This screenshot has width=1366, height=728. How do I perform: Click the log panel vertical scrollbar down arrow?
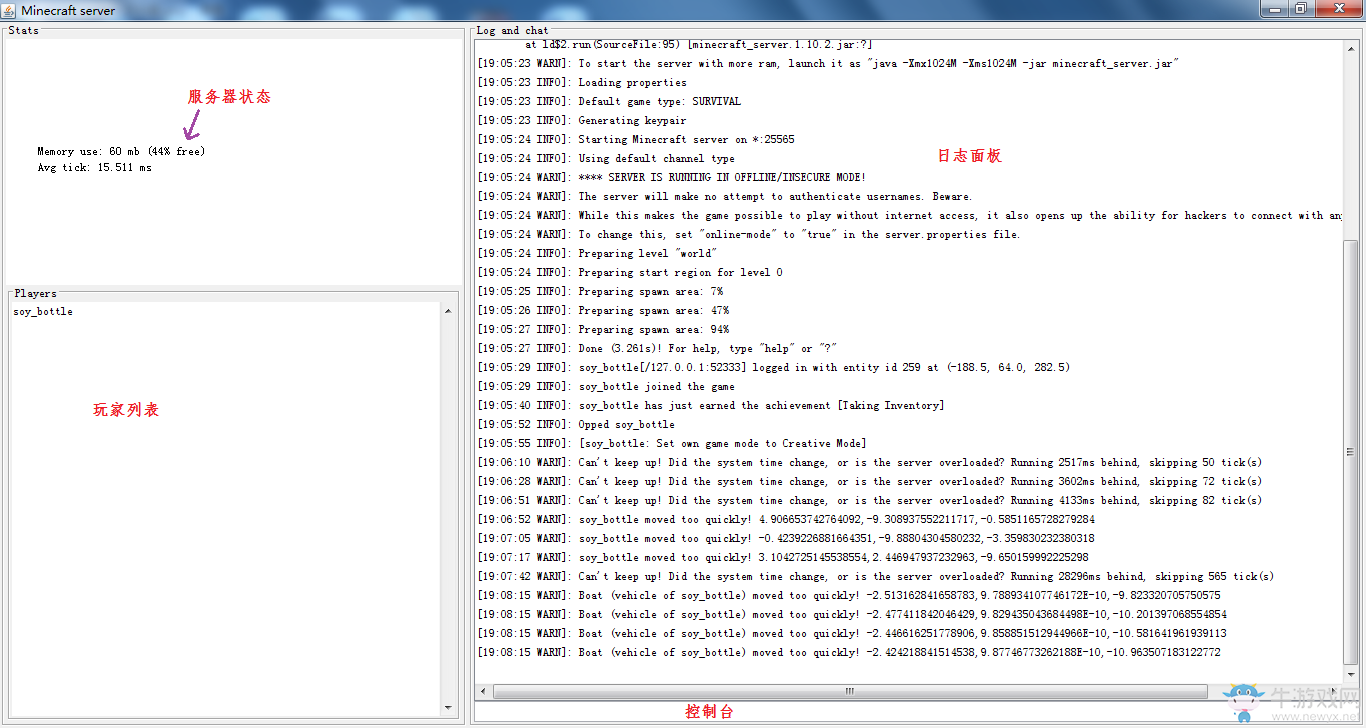click(x=1351, y=675)
